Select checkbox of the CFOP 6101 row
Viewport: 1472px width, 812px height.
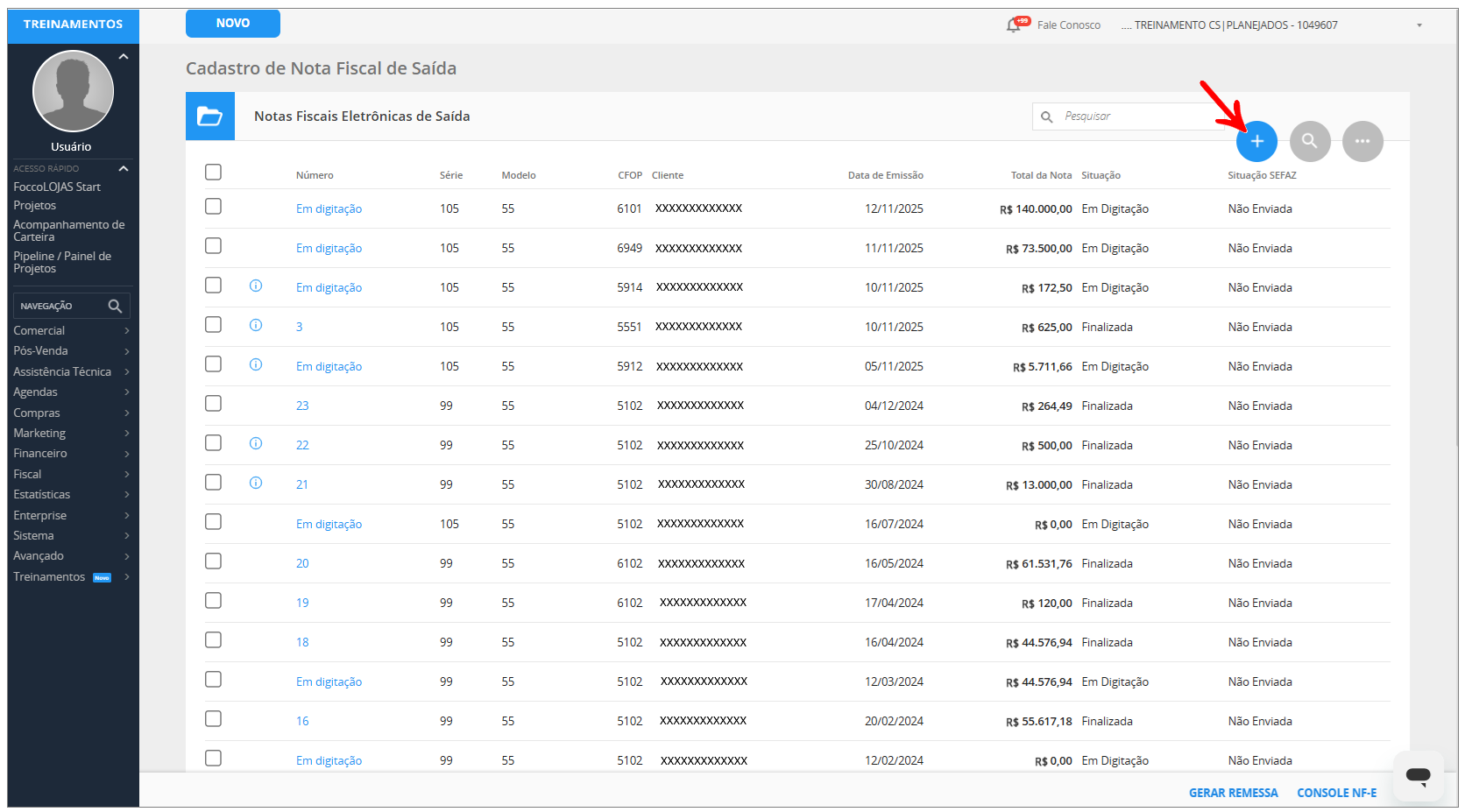coord(213,207)
